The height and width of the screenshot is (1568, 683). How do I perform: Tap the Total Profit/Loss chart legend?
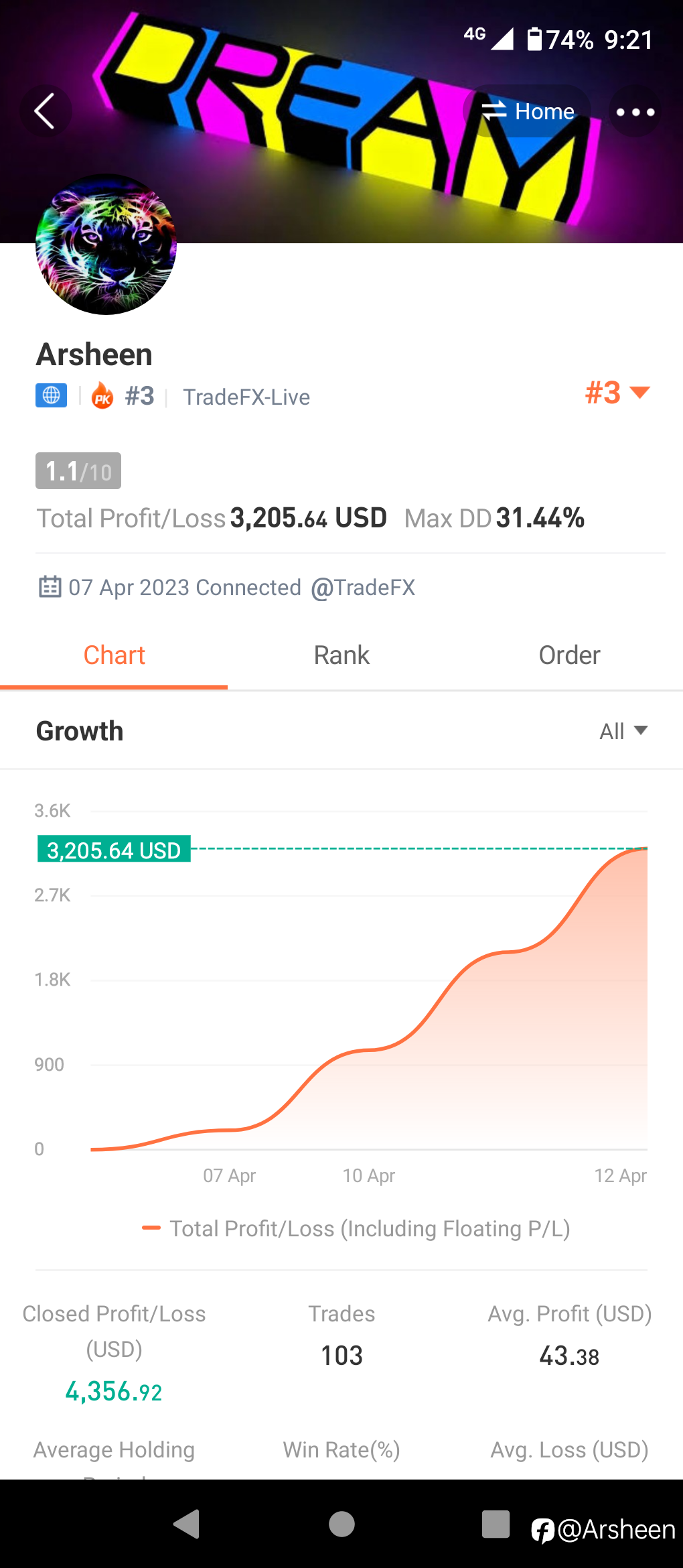click(x=356, y=1228)
